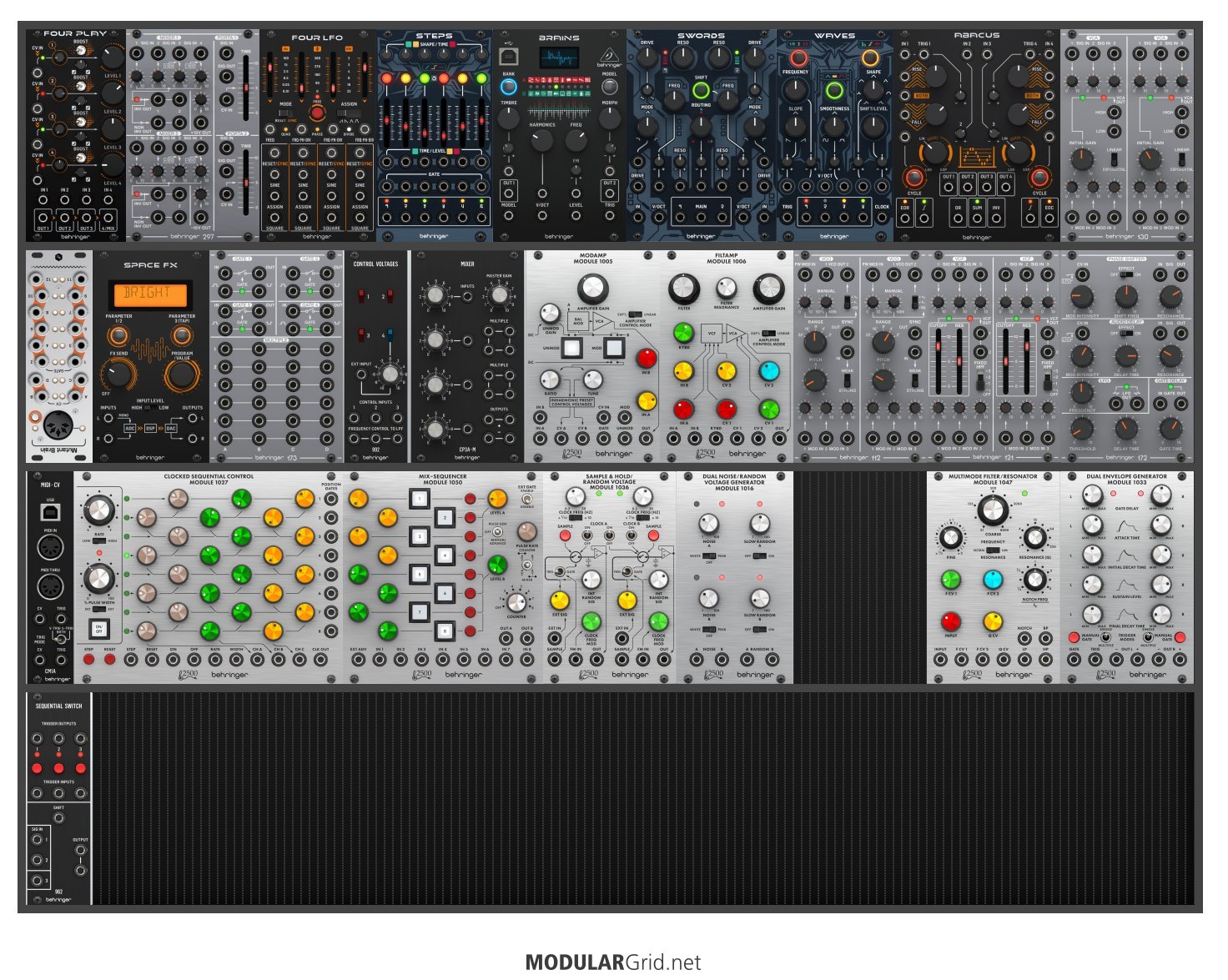
Task: Click the MASTER GAIN knob on the CP3A-M mixer
Action: (498, 295)
